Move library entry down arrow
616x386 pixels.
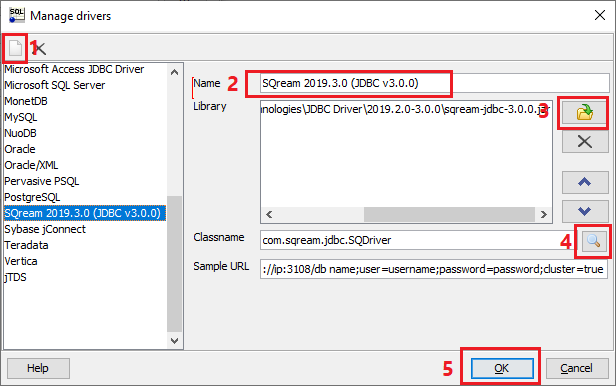(585, 211)
